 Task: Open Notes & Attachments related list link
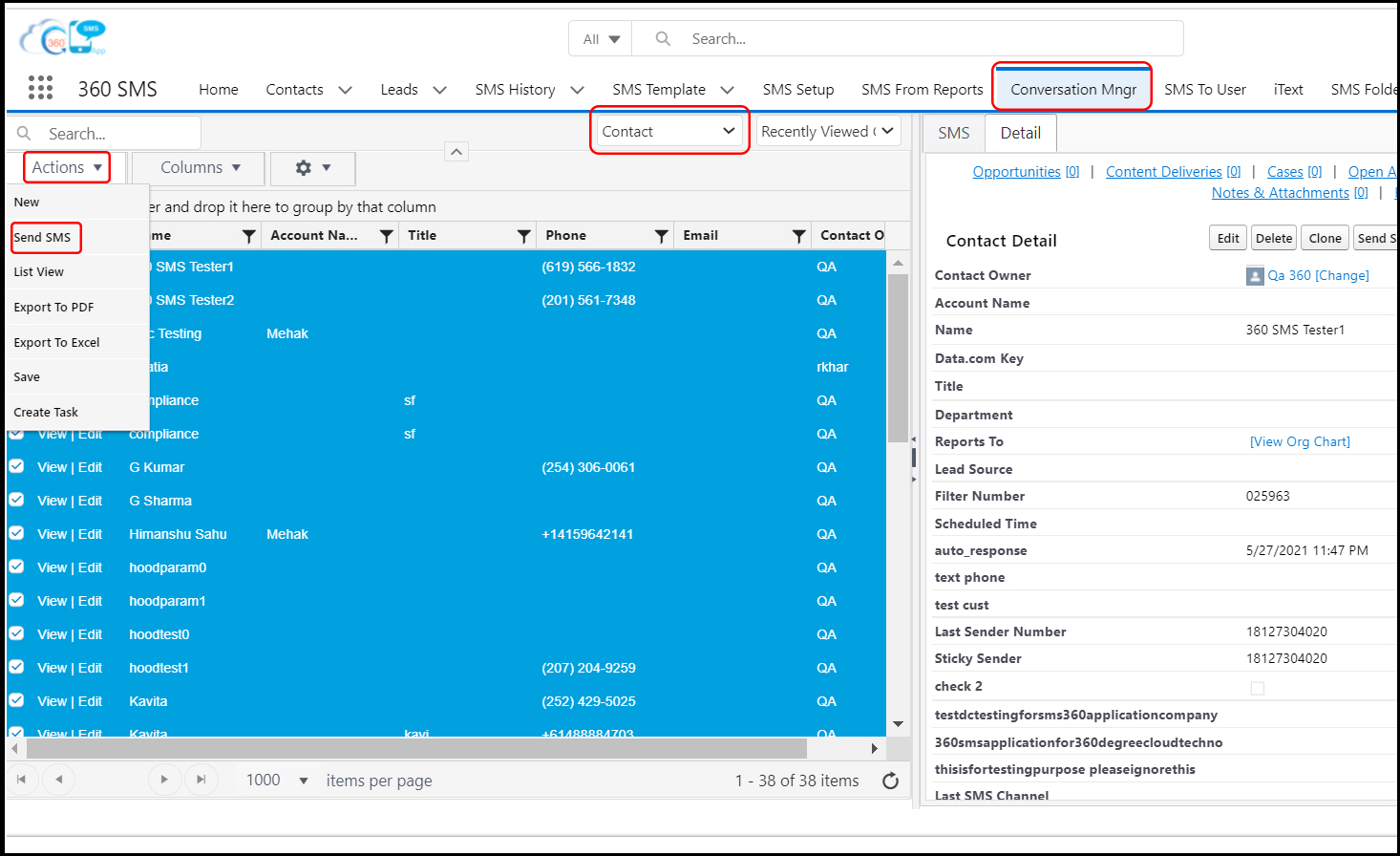pos(1290,193)
